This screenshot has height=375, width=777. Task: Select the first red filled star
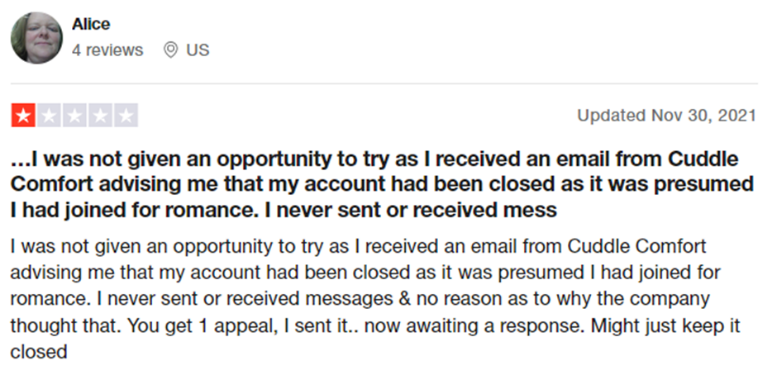[x=23, y=116]
